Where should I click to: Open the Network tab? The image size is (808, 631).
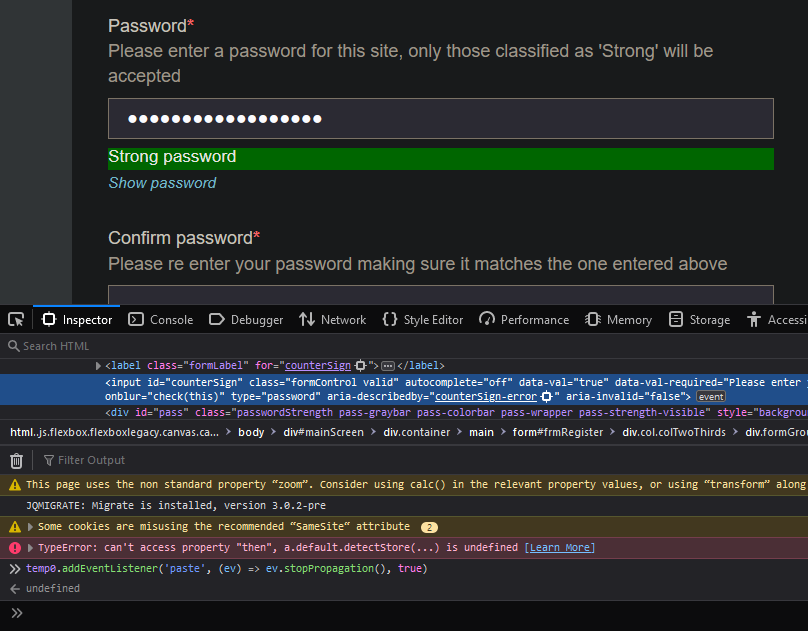(332, 320)
